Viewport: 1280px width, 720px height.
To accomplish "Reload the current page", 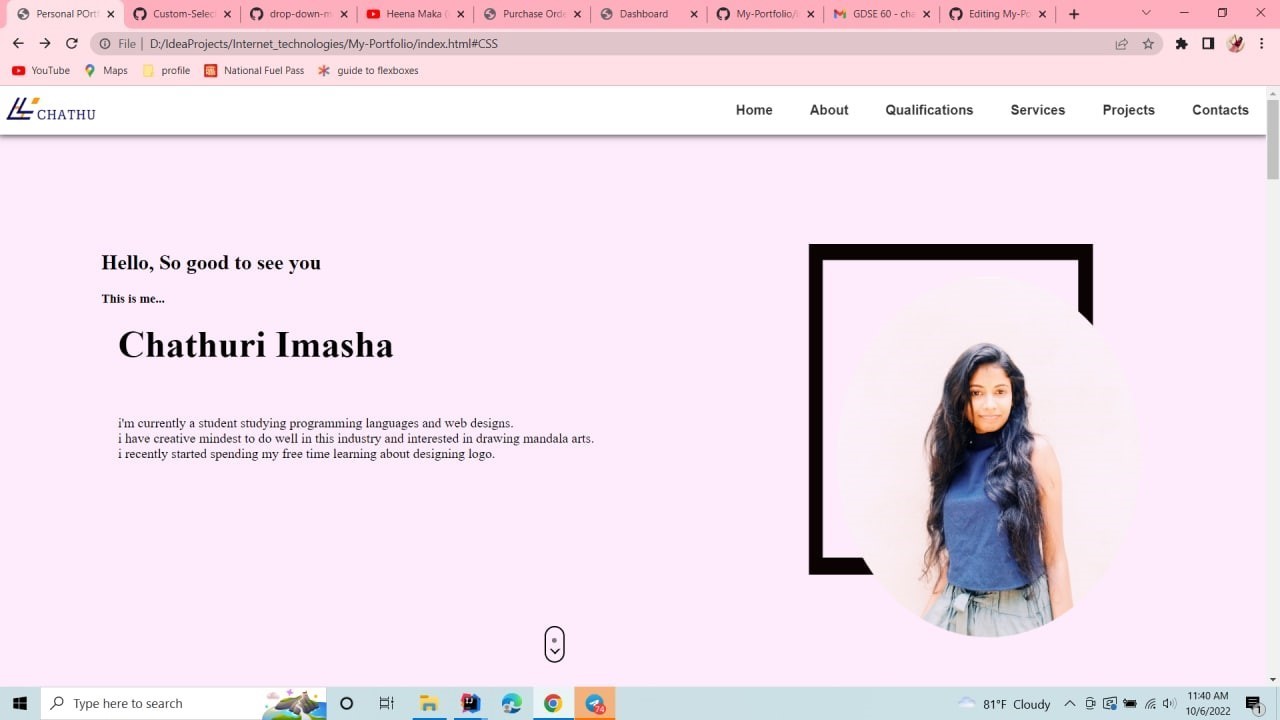I will tap(72, 44).
